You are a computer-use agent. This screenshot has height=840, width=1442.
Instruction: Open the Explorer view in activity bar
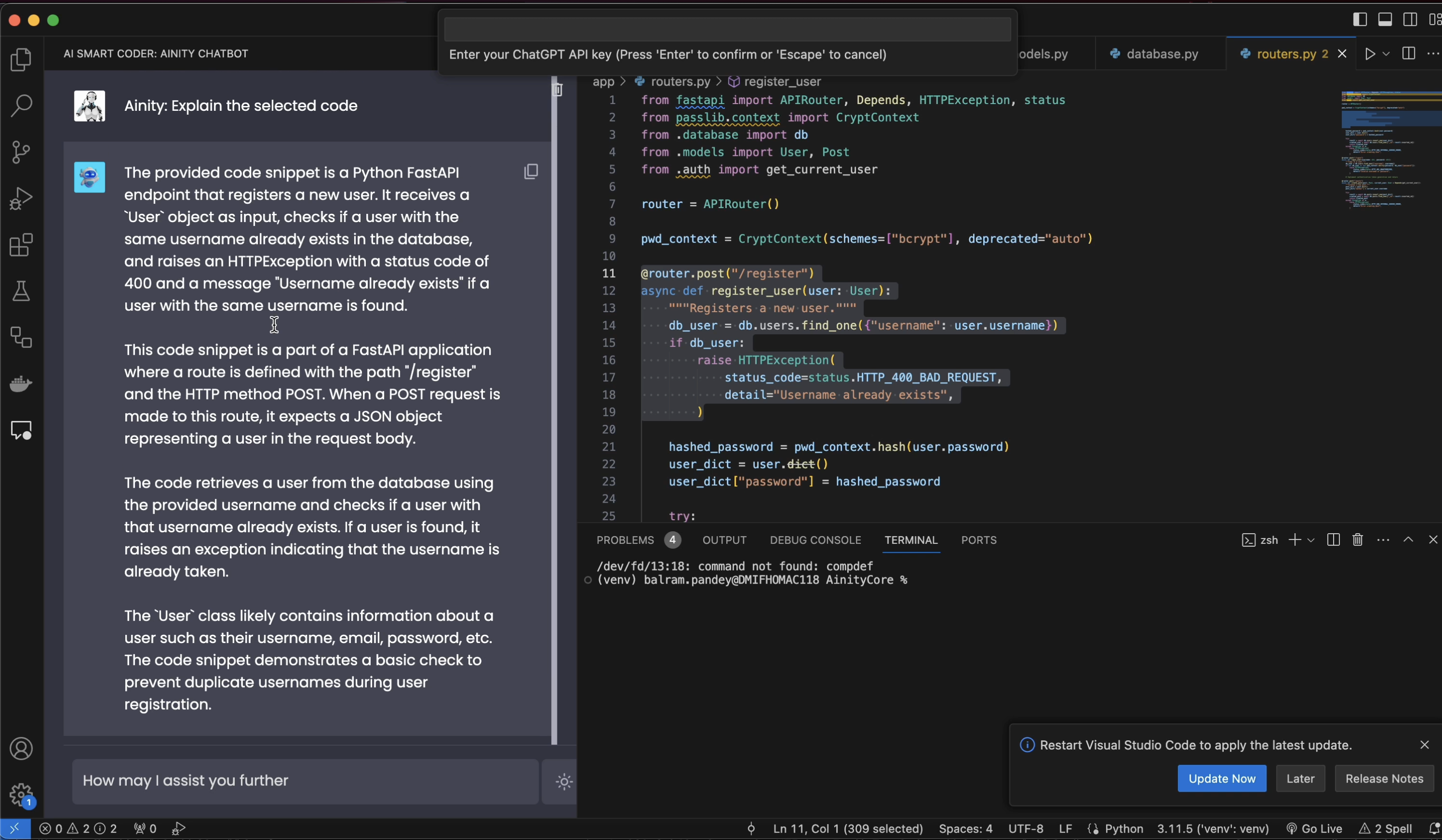point(21,60)
